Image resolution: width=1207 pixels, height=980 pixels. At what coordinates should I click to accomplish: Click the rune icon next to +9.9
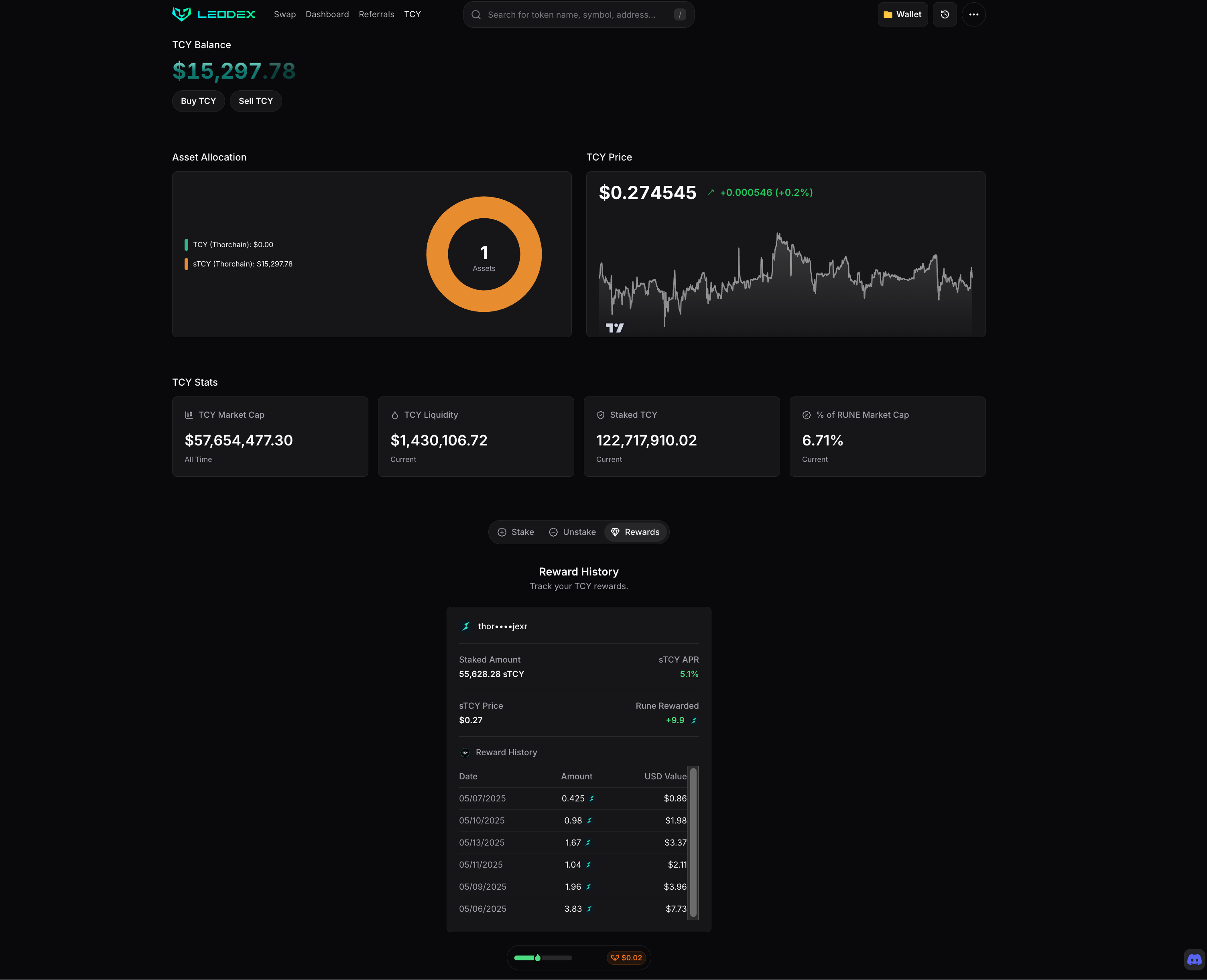point(694,720)
